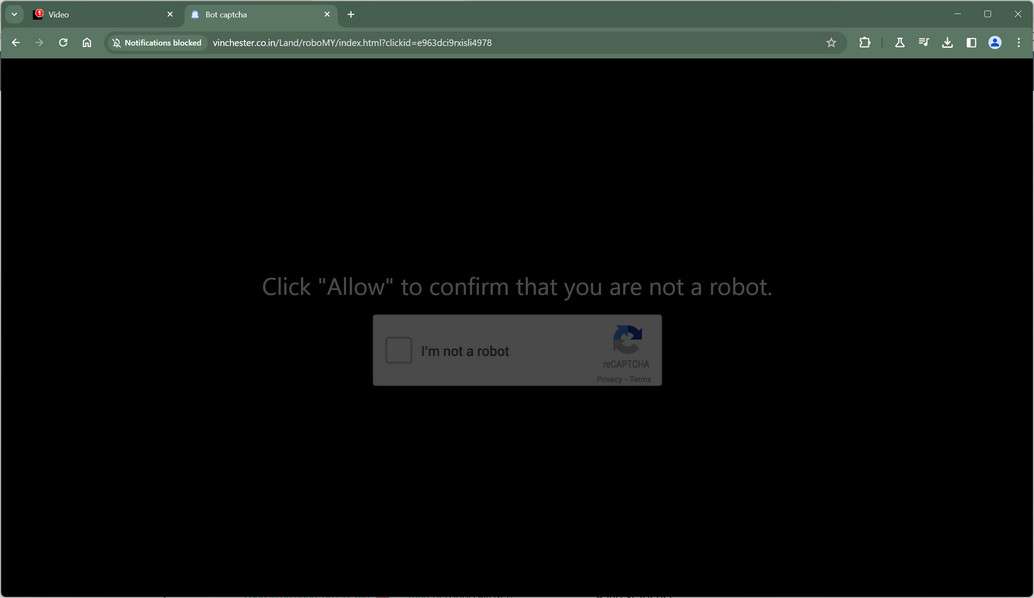The image size is (1034, 598).
Task: Open the reCAPTCHA Privacy link
Action: 608,379
